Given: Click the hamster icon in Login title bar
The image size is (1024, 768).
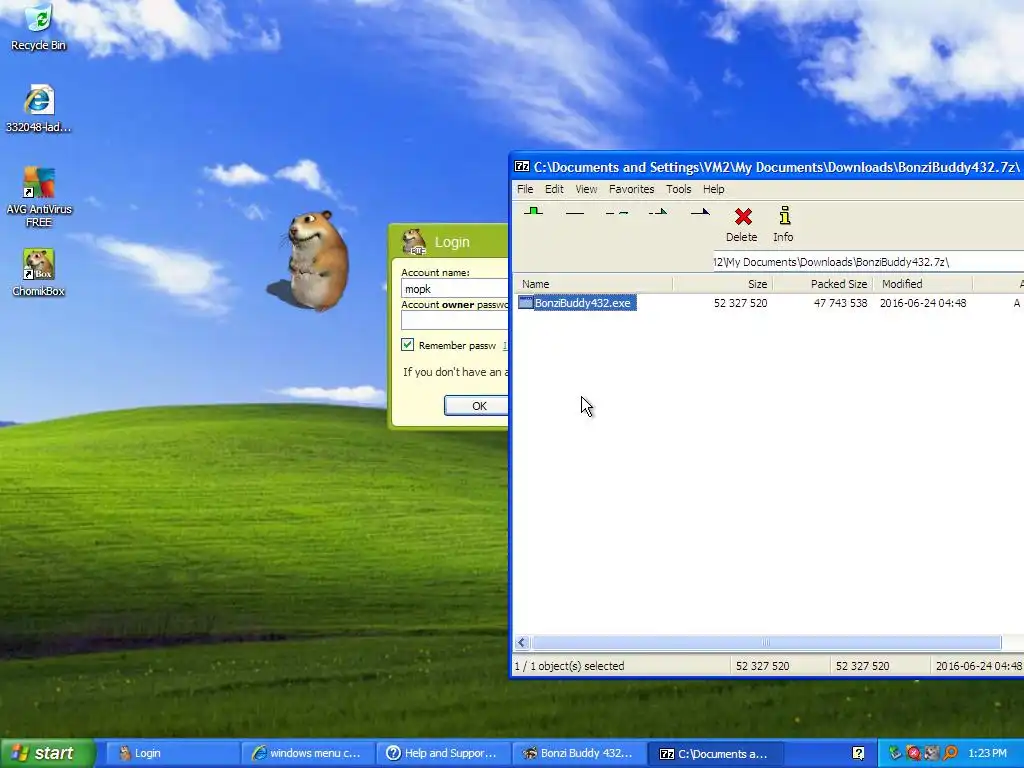Looking at the screenshot, I should (x=414, y=242).
